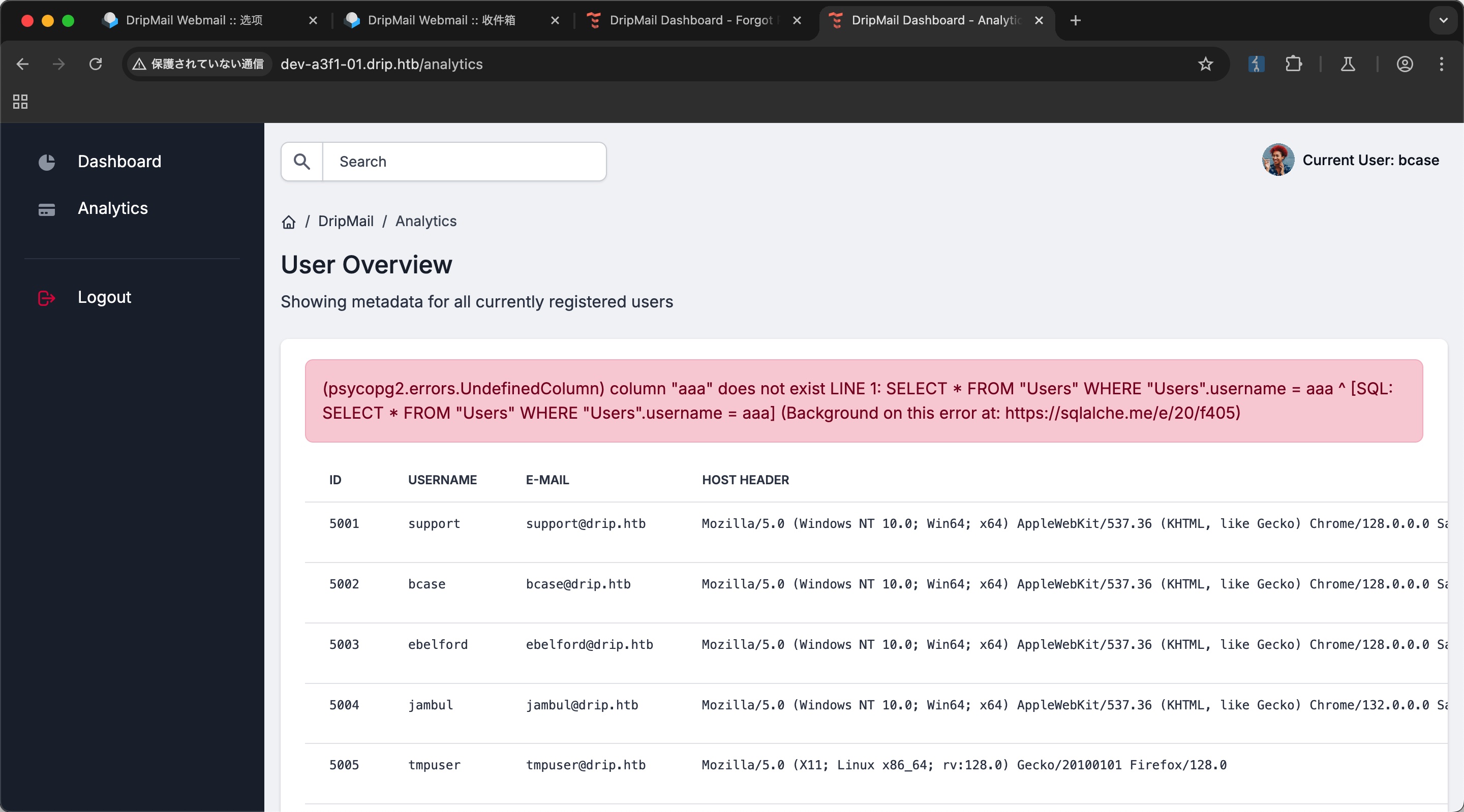Click the Dashboard pie chart icon

coord(47,162)
